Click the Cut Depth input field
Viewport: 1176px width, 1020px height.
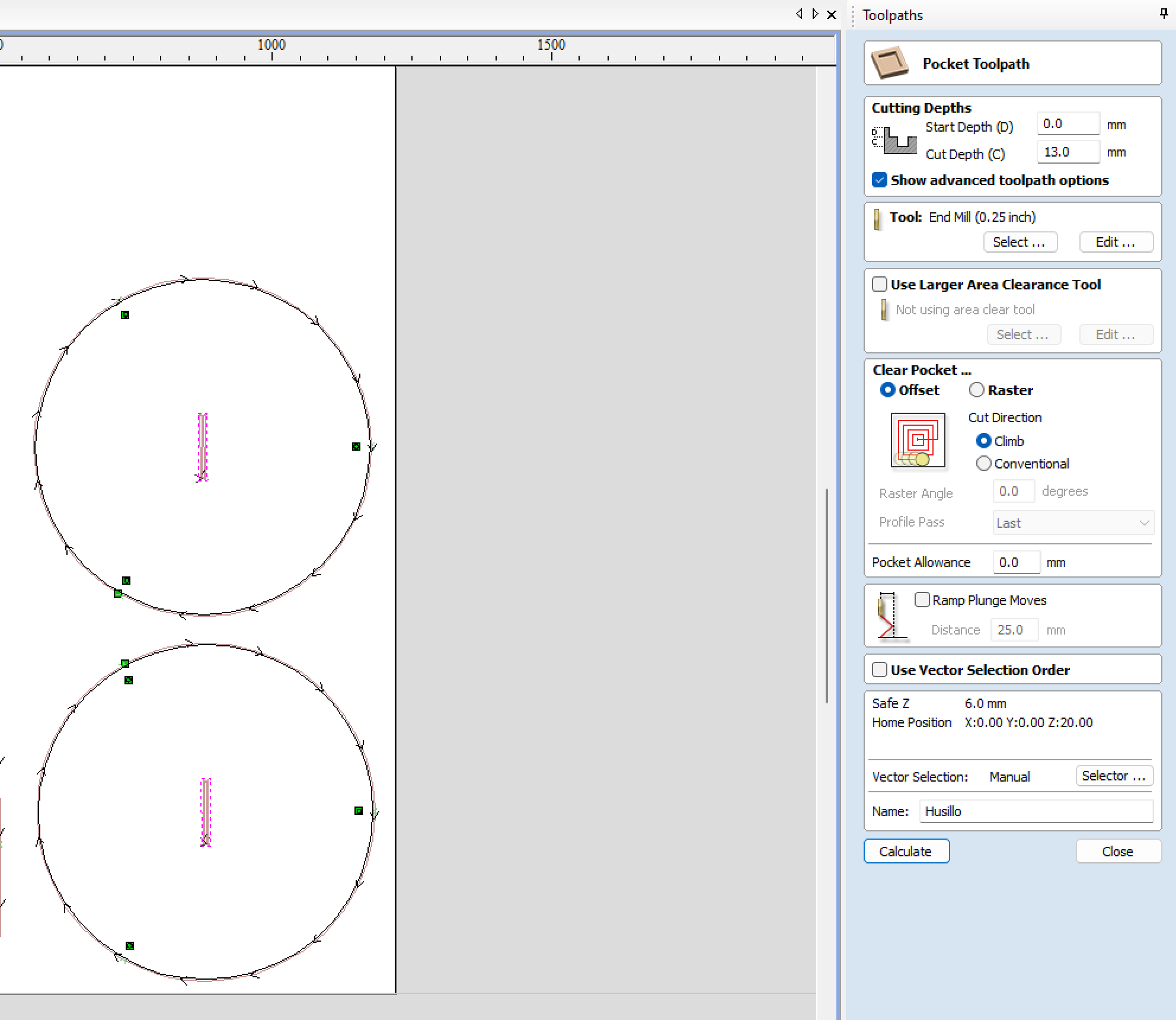coord(1068,152)
